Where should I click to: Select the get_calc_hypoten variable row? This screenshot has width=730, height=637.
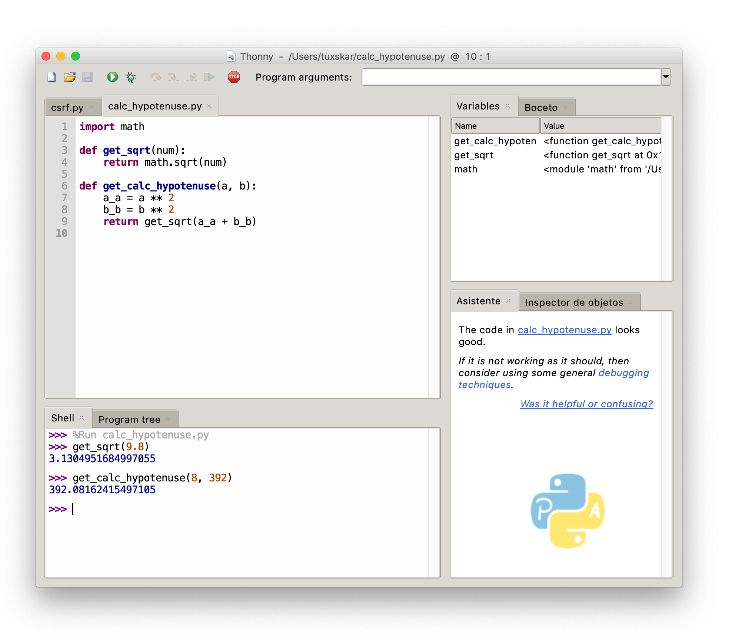click(x=556, y=141)
